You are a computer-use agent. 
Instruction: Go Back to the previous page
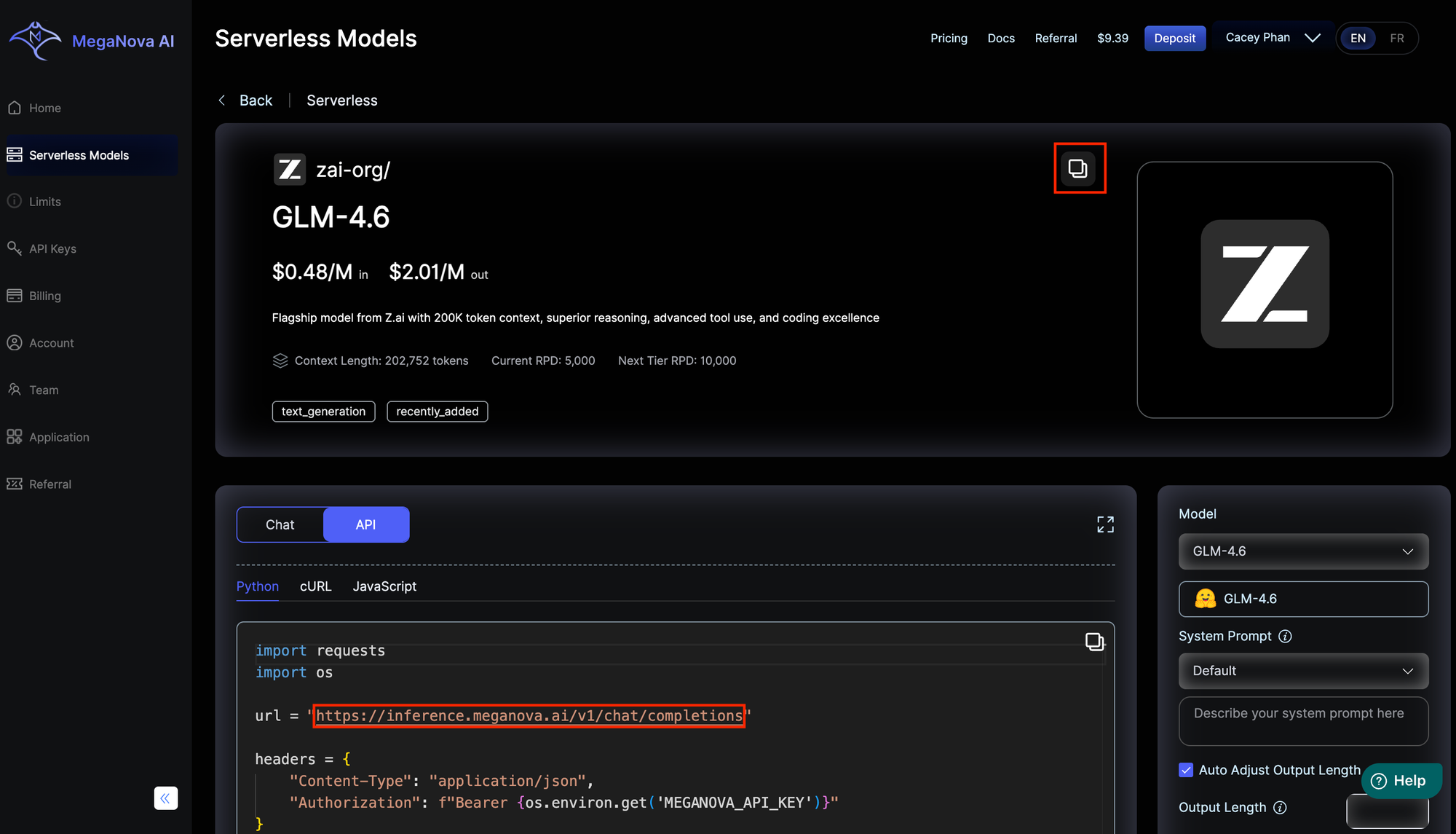click(246, 101)
